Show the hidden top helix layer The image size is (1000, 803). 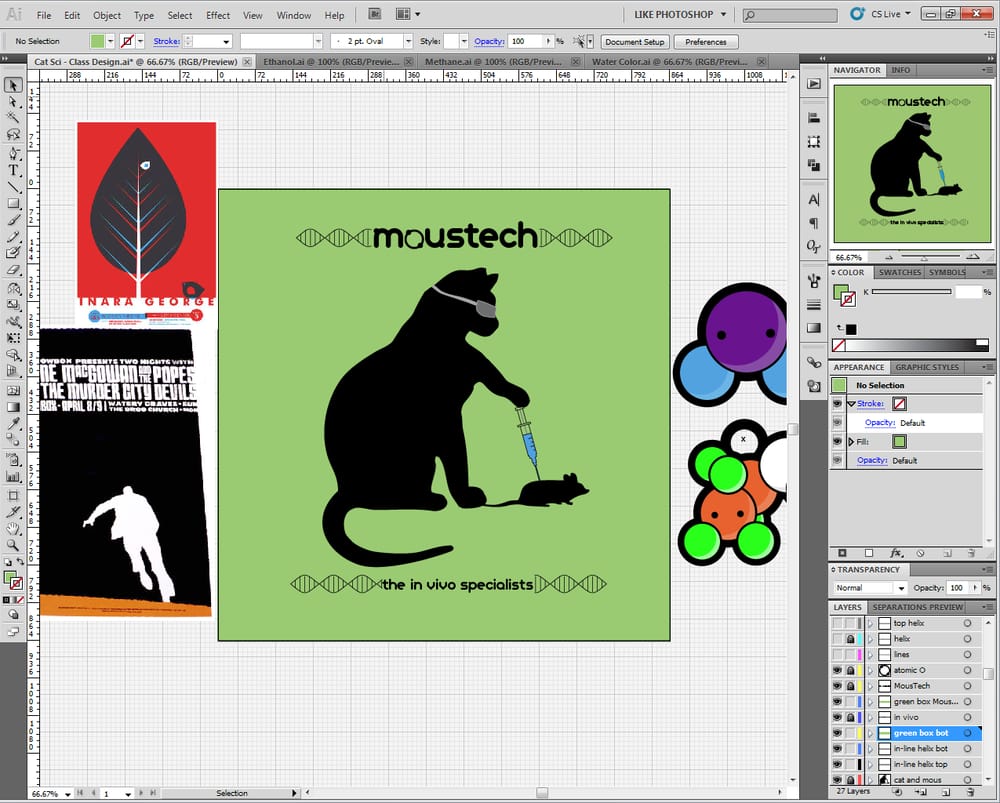click(837, 623)
